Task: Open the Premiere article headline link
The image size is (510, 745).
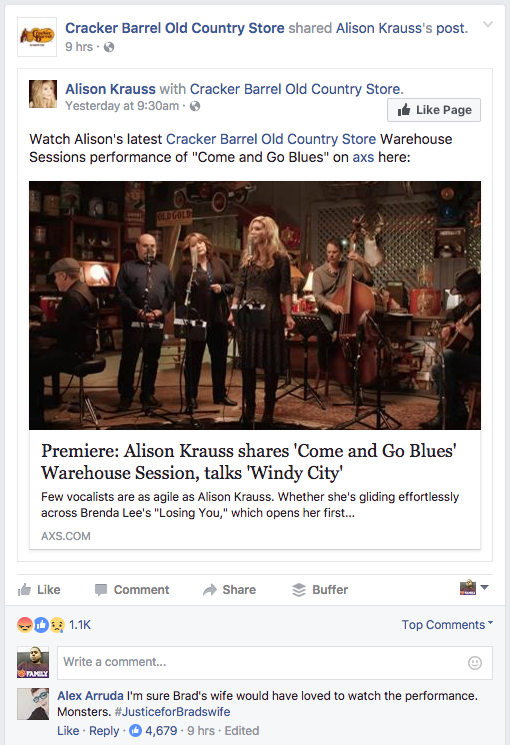Action: tap(249, 461)
